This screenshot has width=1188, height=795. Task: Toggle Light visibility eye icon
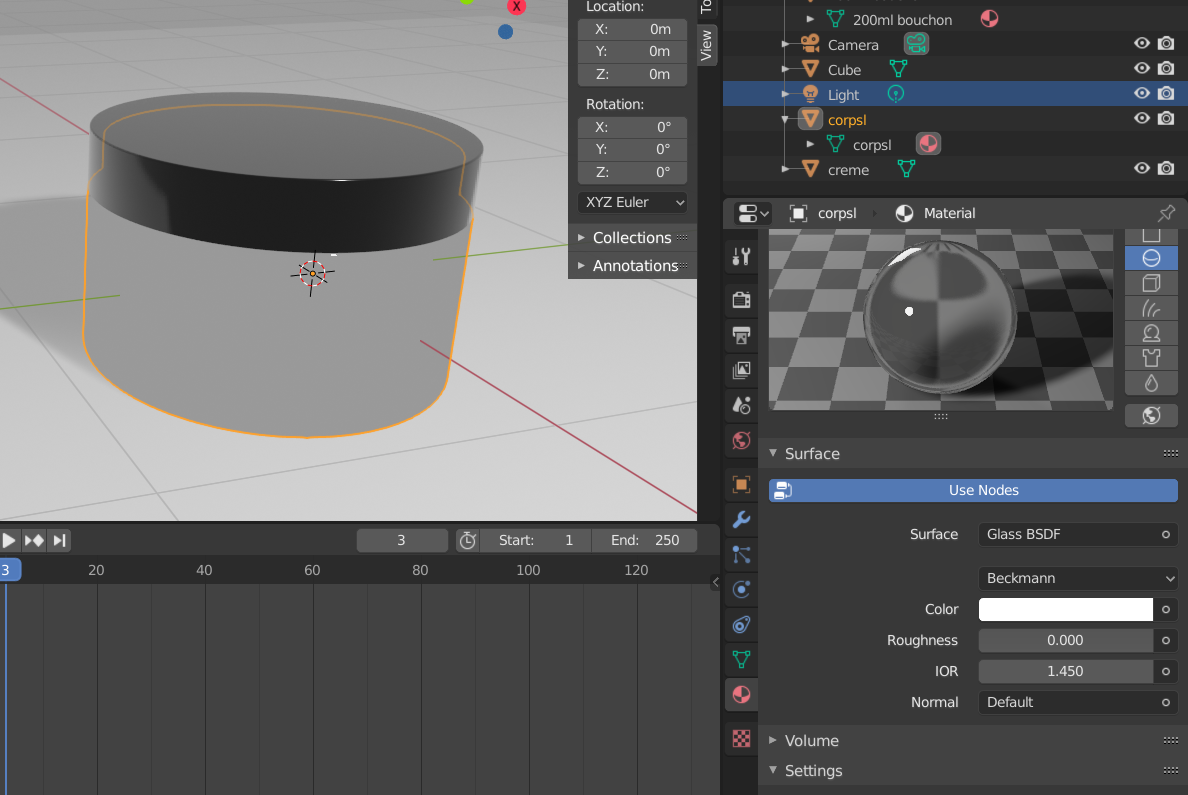click(1141, 93)
